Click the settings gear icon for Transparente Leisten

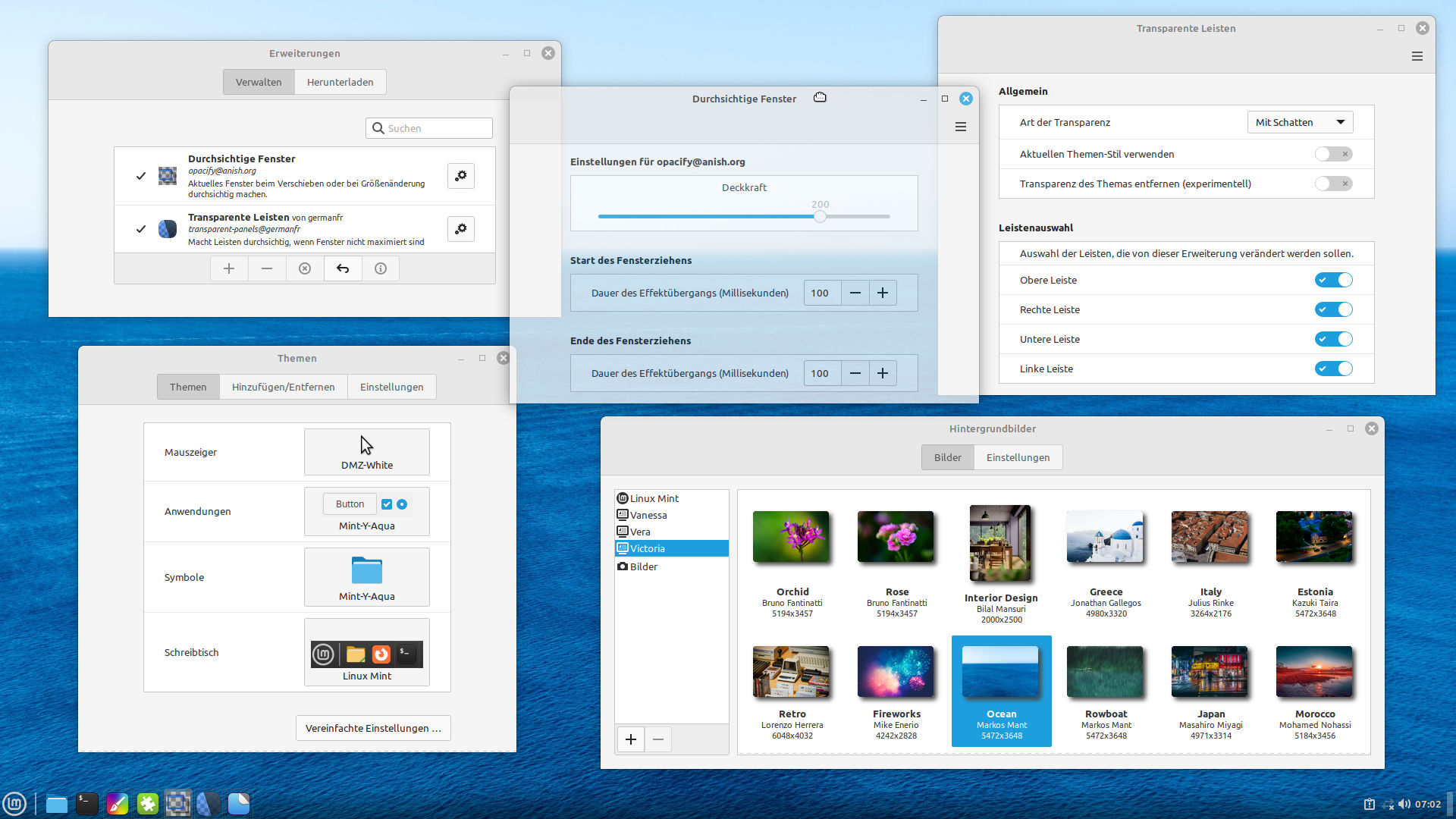460,228
